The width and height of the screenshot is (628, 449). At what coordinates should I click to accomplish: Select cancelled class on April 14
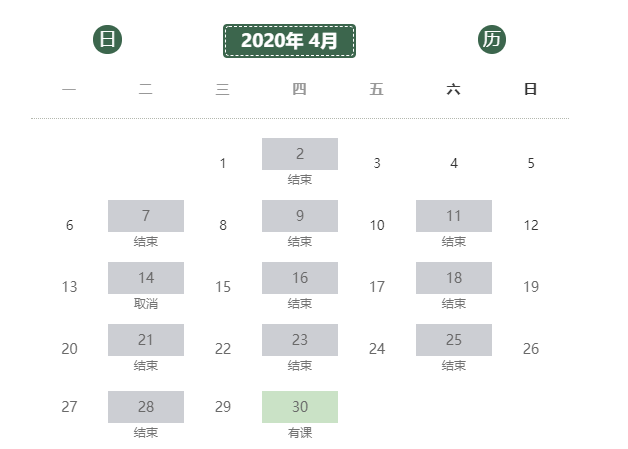point(146,278)
